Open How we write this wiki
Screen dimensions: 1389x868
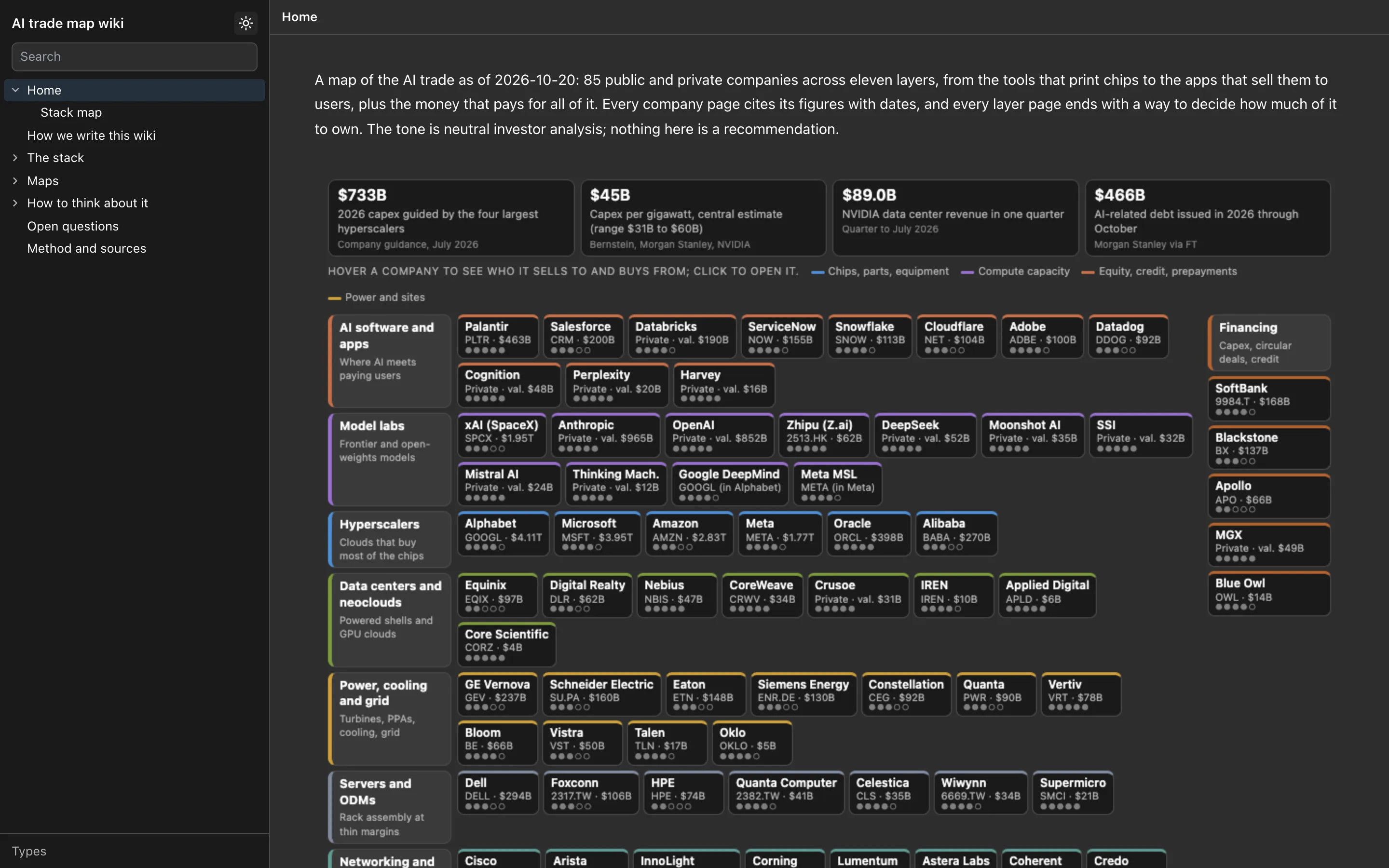tap(91, 136)
